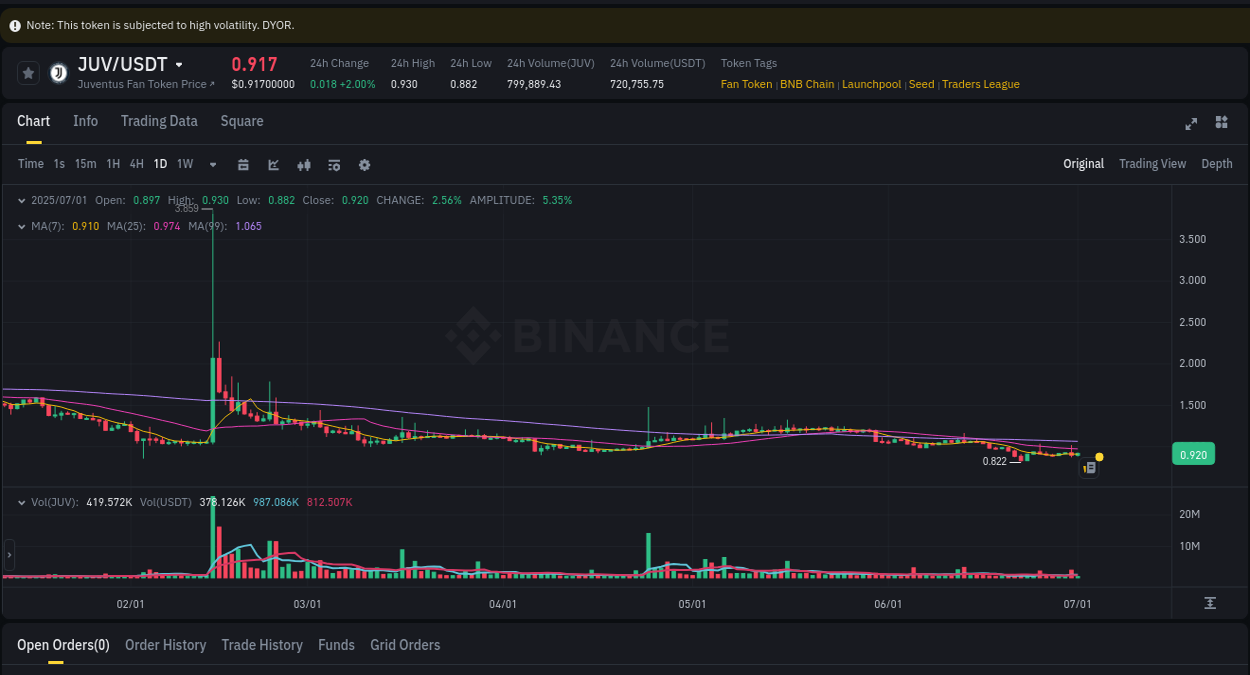1250x675 pixels.
Task: Select the 1W timeframe
Action: 184,163
